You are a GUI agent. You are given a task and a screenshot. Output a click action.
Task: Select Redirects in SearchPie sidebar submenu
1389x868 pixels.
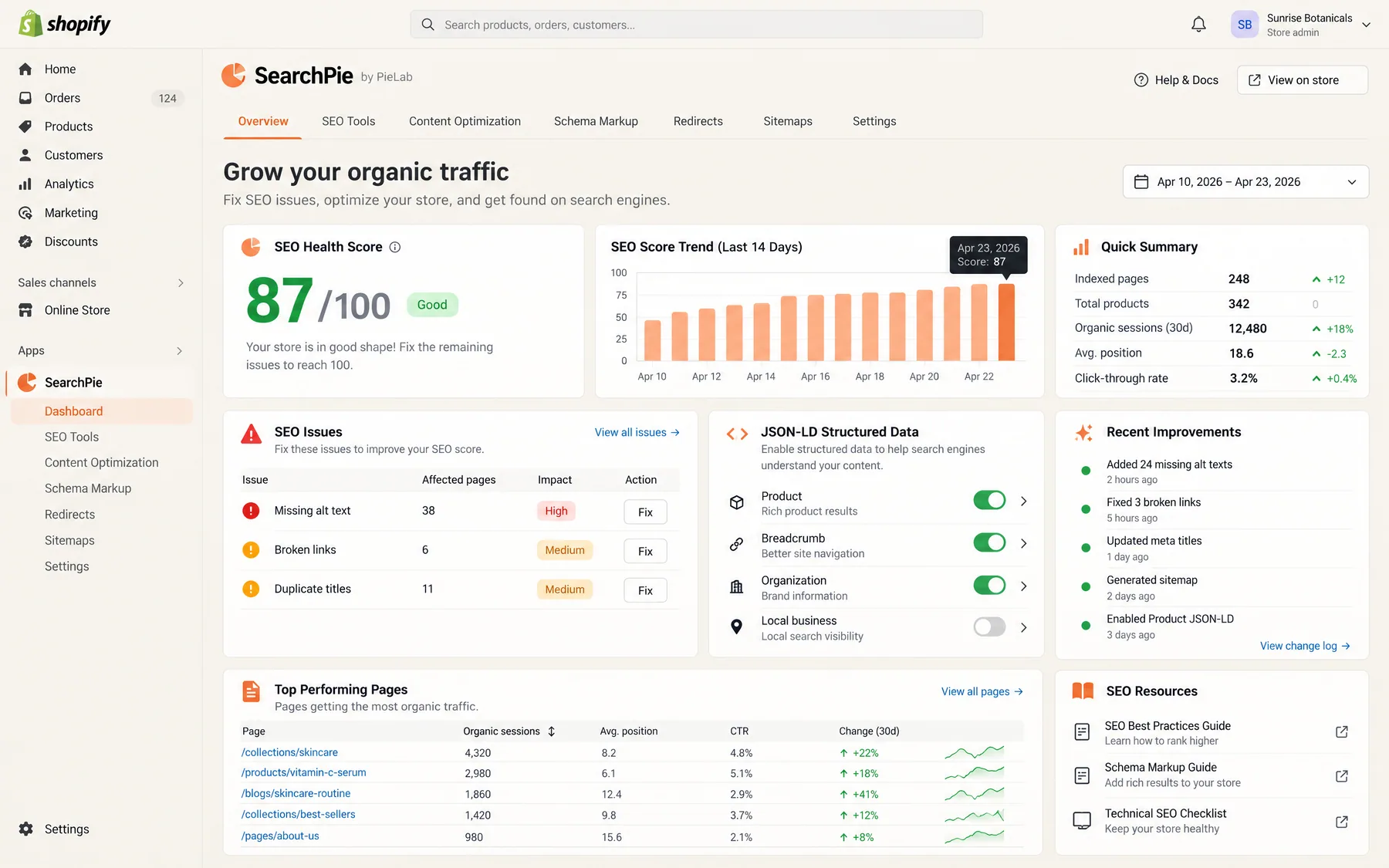pyautogui.click(x=69, y=515)
